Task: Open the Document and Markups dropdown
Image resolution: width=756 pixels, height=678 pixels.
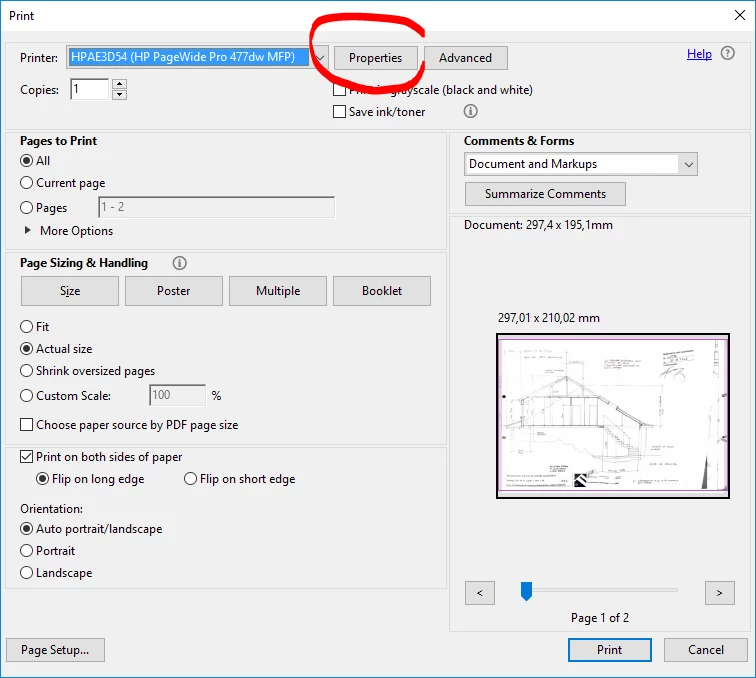Action: tap(580, 164)
